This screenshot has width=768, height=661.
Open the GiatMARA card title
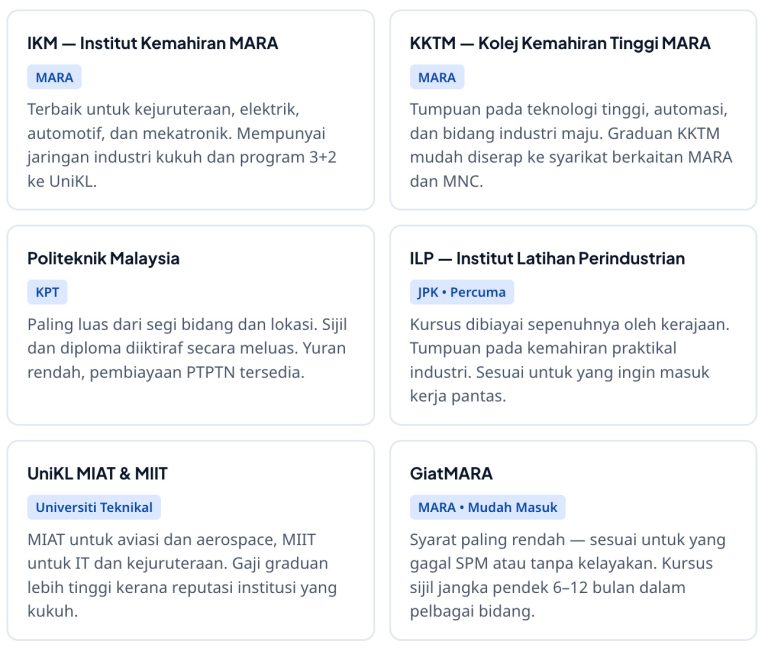[451, 473]
